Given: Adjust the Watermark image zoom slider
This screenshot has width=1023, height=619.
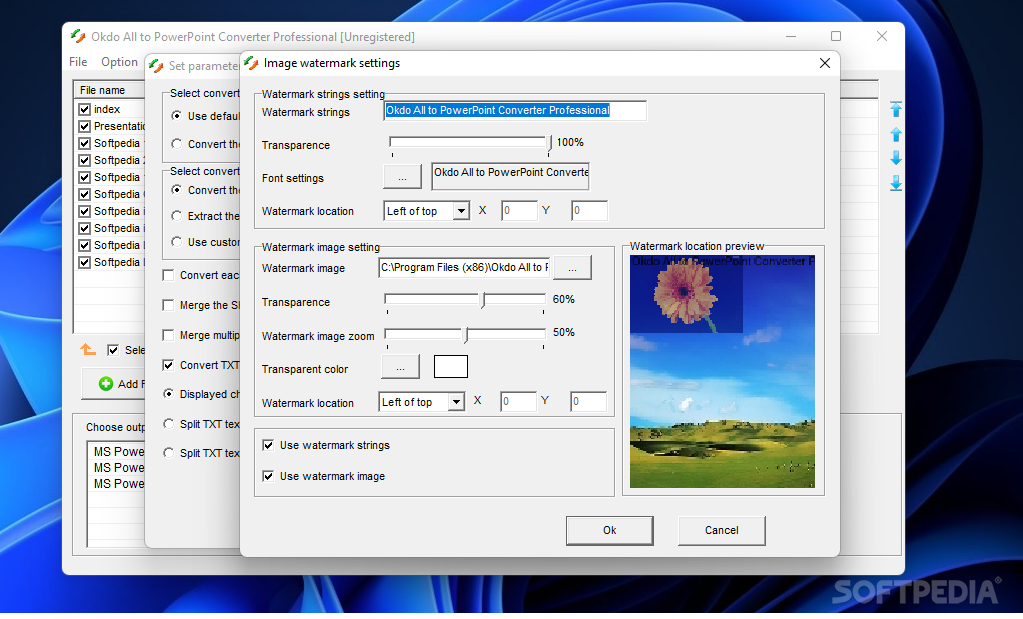Looking at the screenshot, I should pyautogui.click(x=465, y=334).
